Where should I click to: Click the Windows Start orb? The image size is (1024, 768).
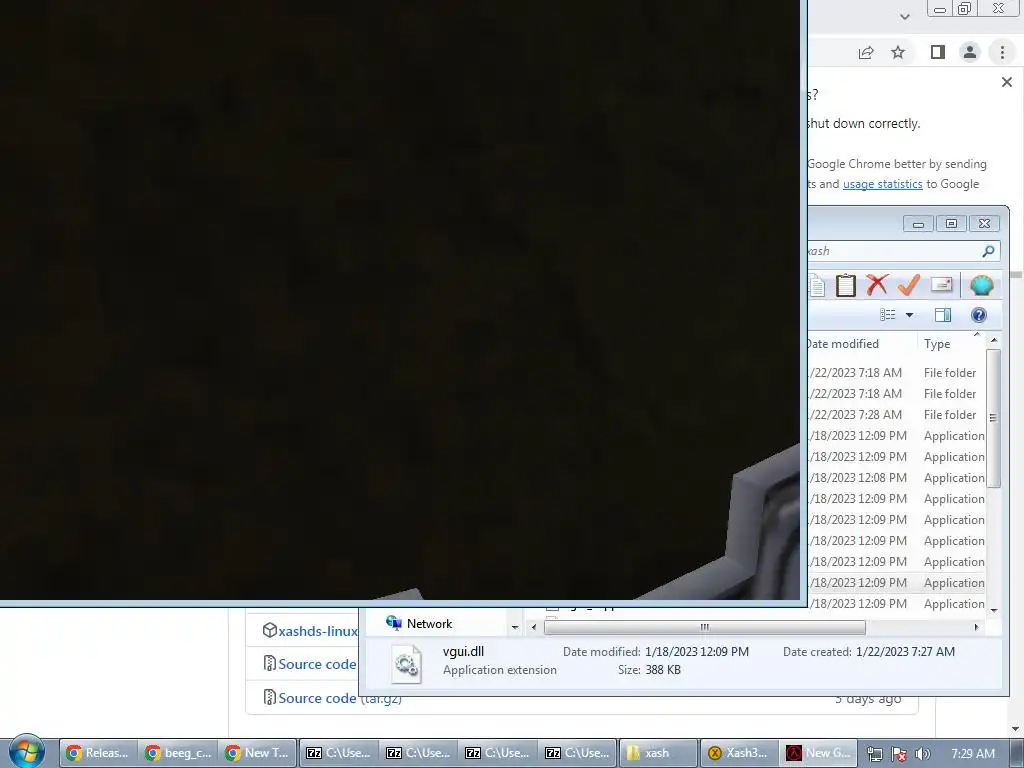coord(27,751)
